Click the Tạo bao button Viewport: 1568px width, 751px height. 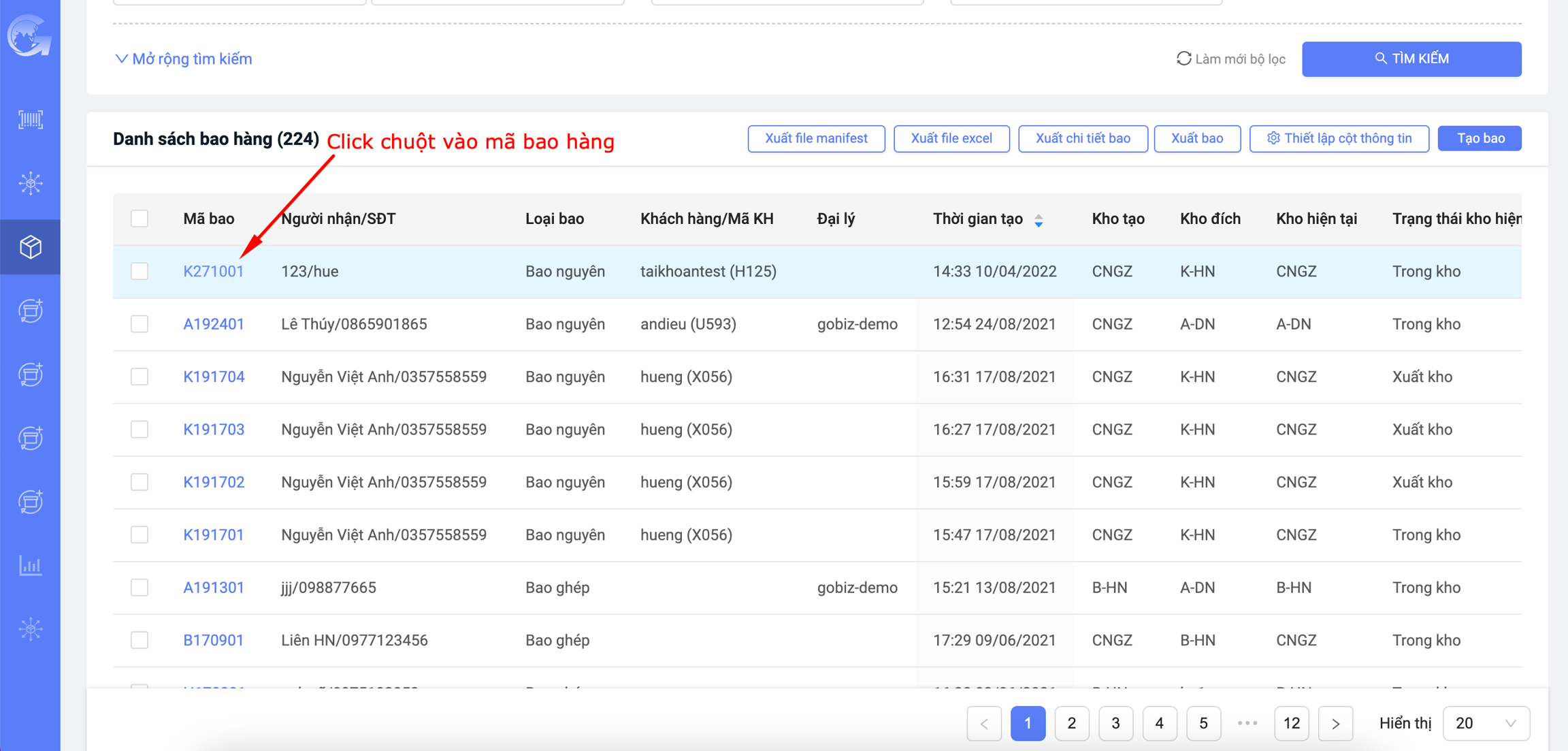pyautogui.click(x=1480, y=138)
